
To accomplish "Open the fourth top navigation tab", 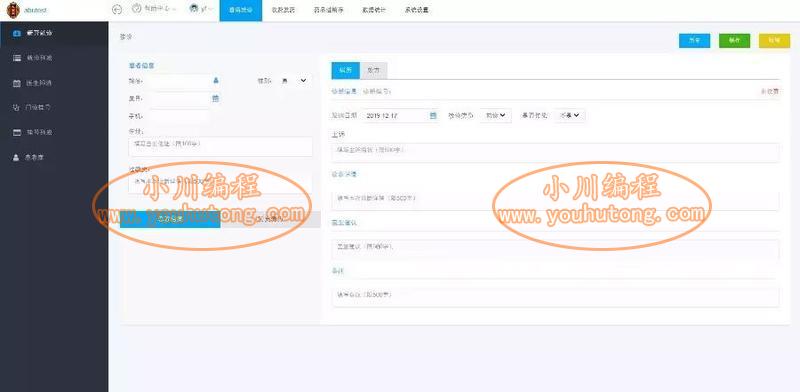I will [374, 11].
